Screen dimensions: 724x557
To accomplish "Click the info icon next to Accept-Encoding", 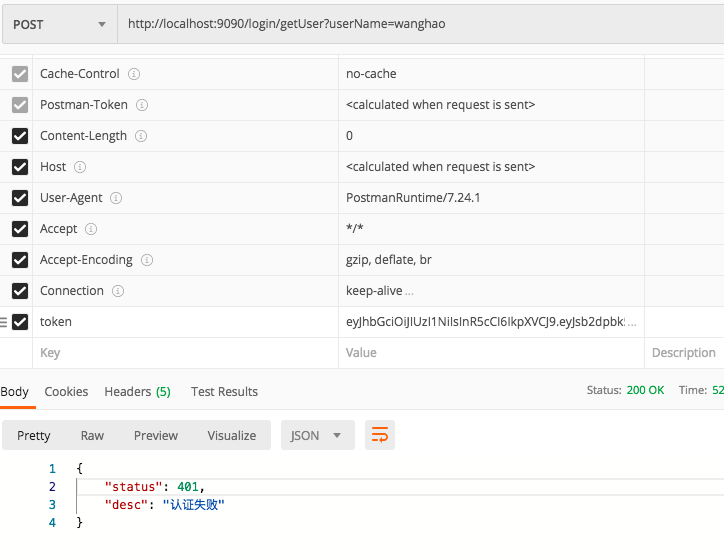I will (147, 260).
